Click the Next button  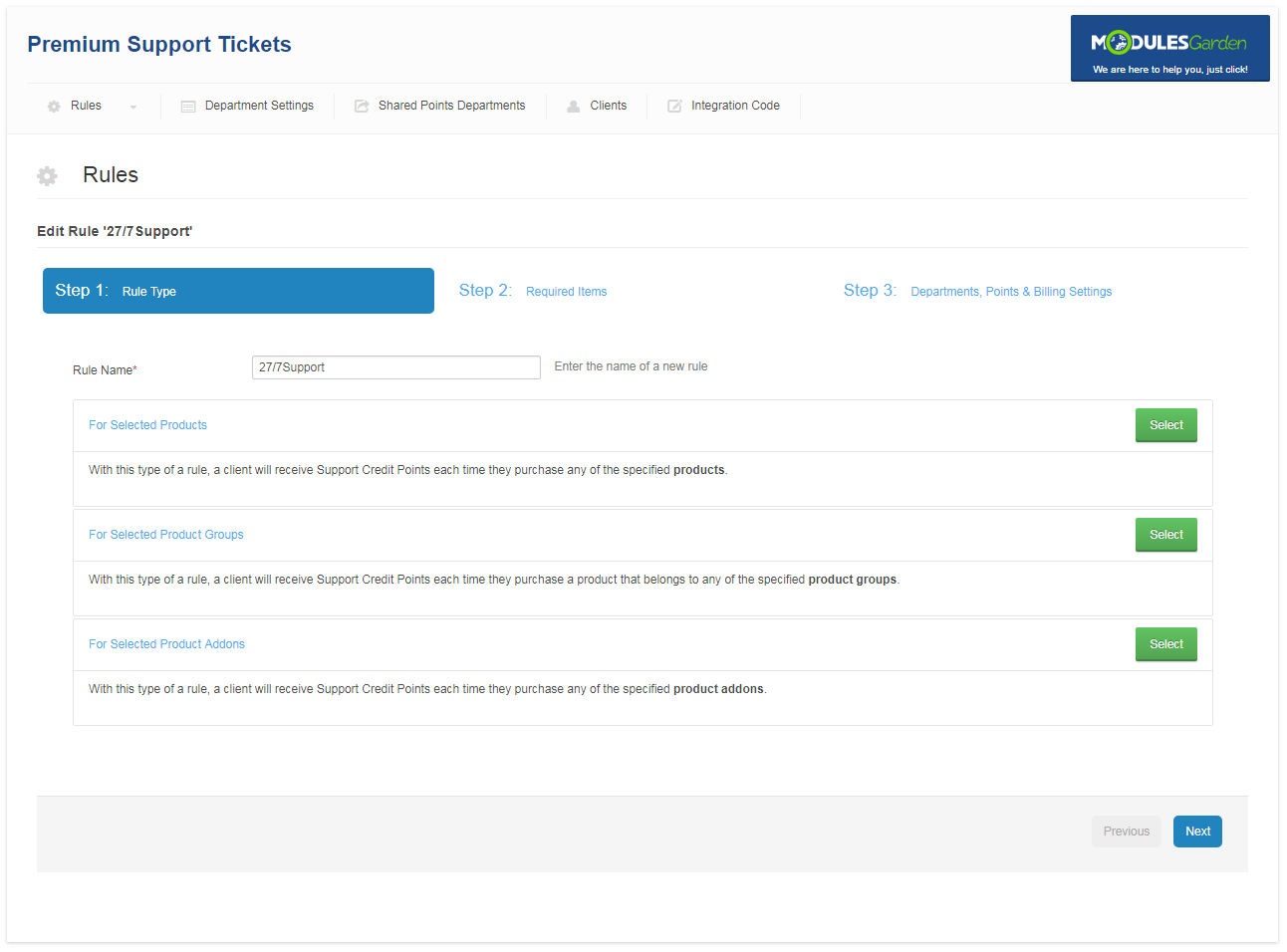click(x=1197, y=832)
